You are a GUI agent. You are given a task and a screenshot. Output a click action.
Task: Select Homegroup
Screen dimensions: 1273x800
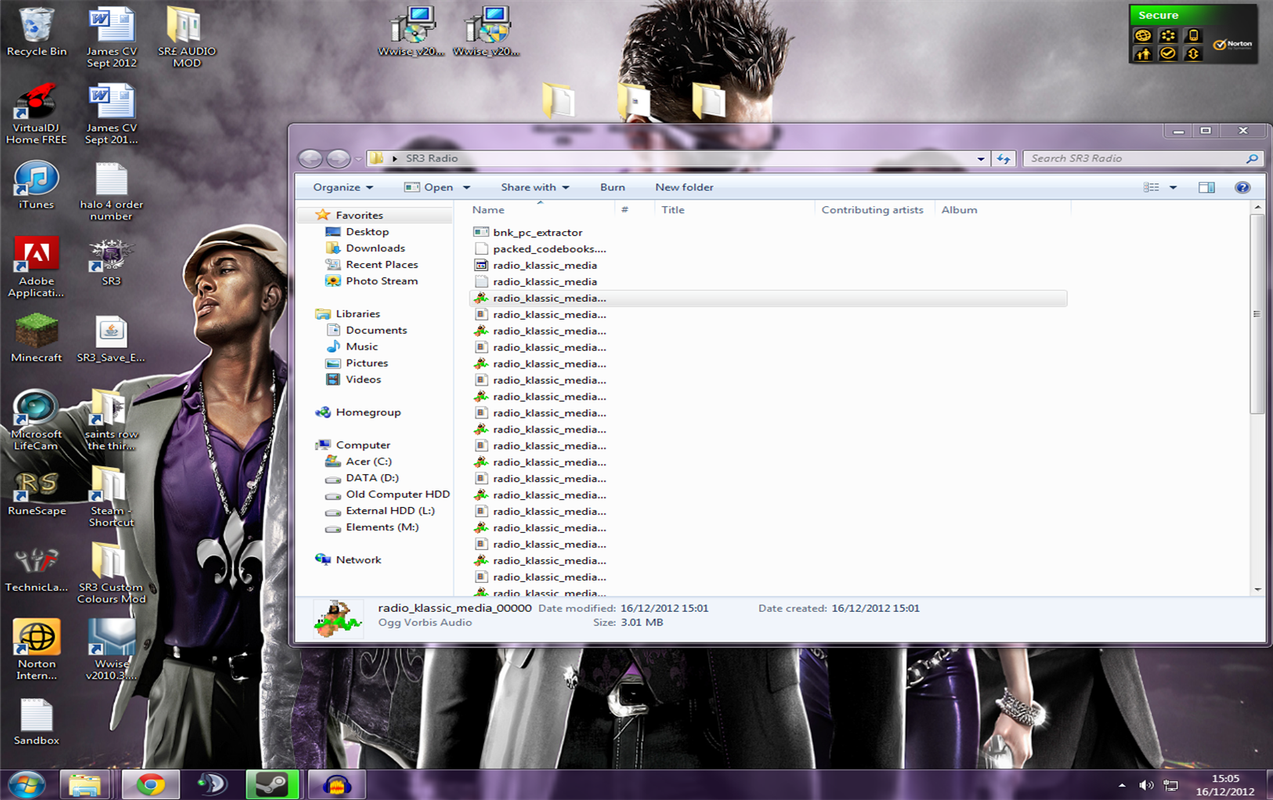[x=368, y=412]
